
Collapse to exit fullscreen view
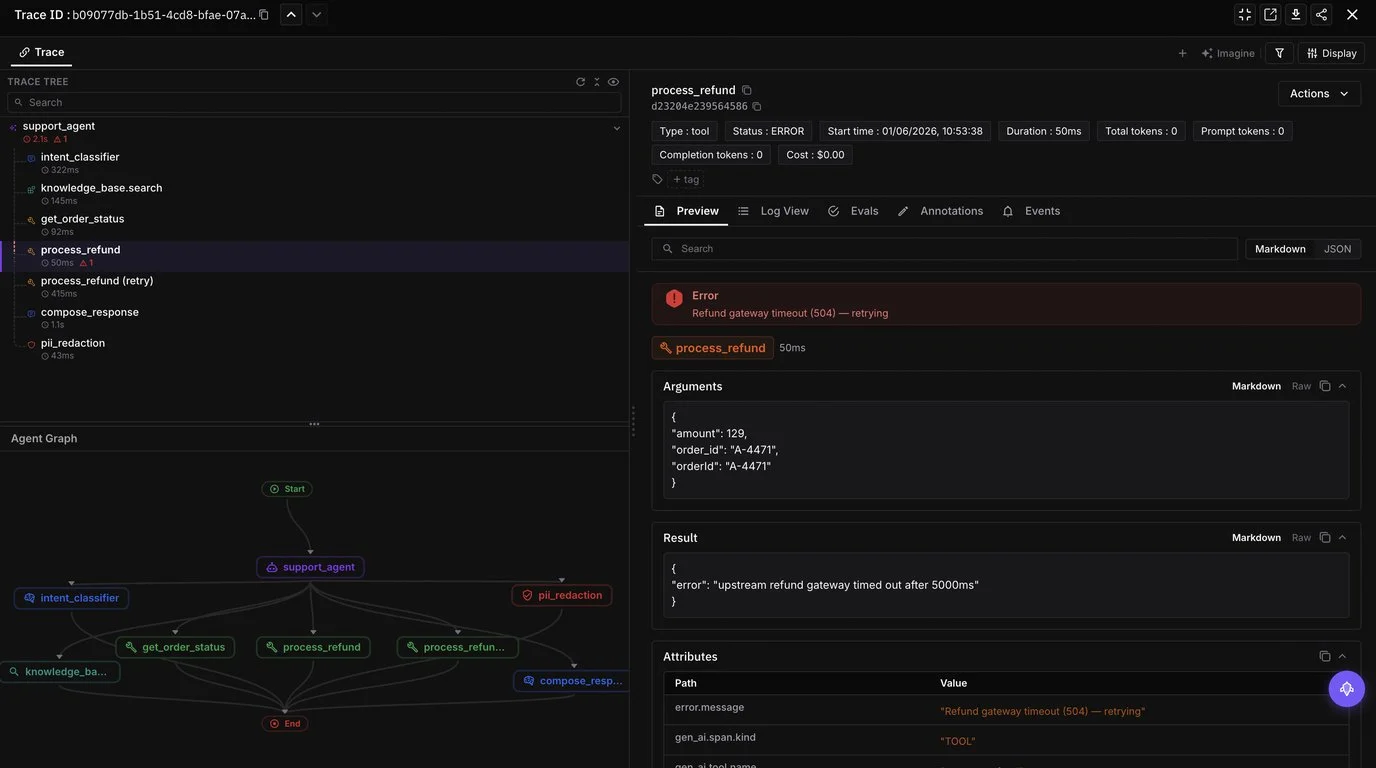pos(1245,15)
